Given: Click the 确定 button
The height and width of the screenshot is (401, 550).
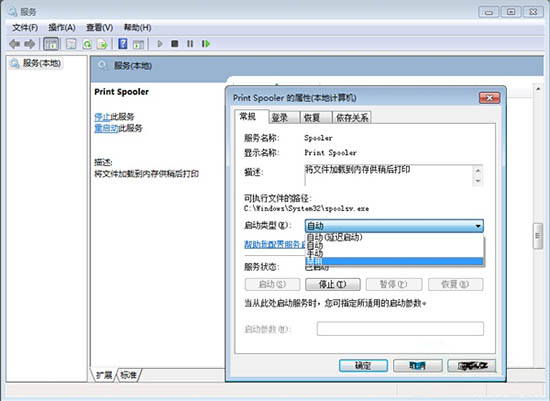Looking at the screenshot, I should (363, 366).
